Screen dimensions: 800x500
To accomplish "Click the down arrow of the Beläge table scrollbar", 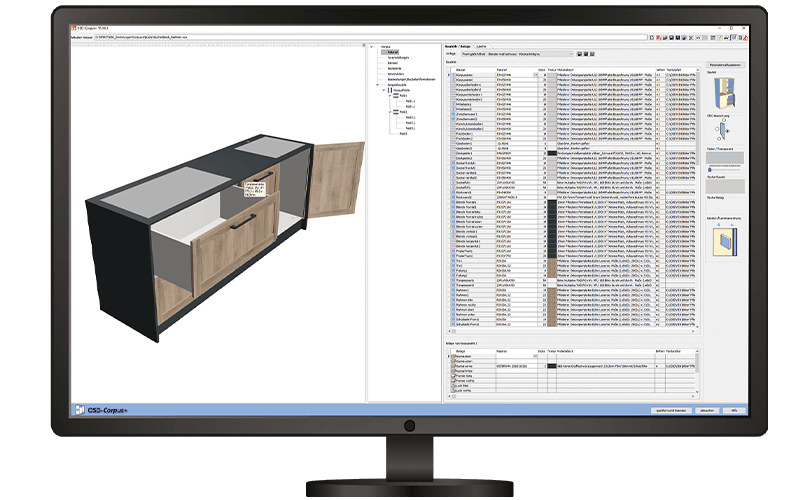I will [x=697, y=391].
